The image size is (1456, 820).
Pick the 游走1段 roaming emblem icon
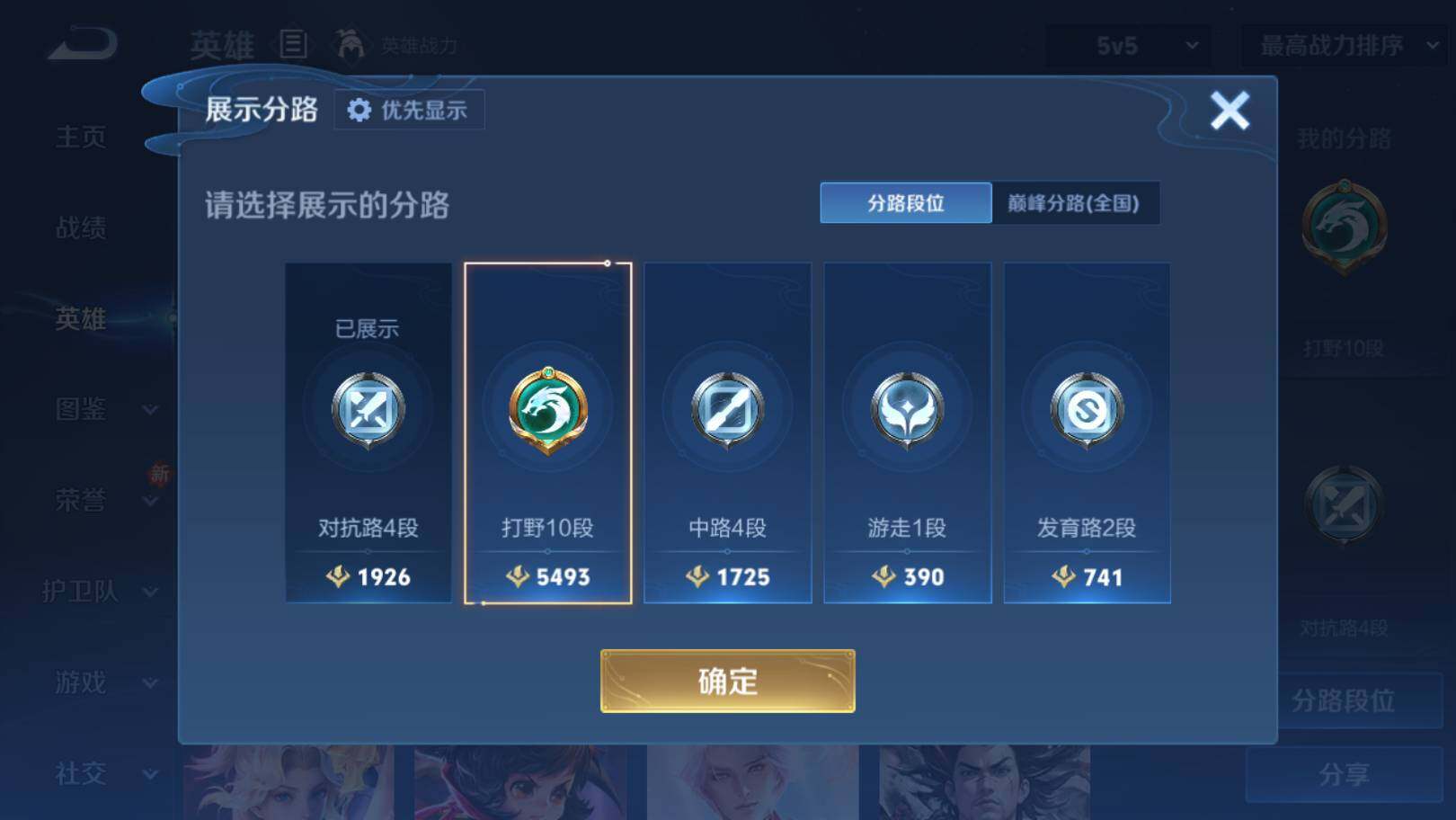907,409
